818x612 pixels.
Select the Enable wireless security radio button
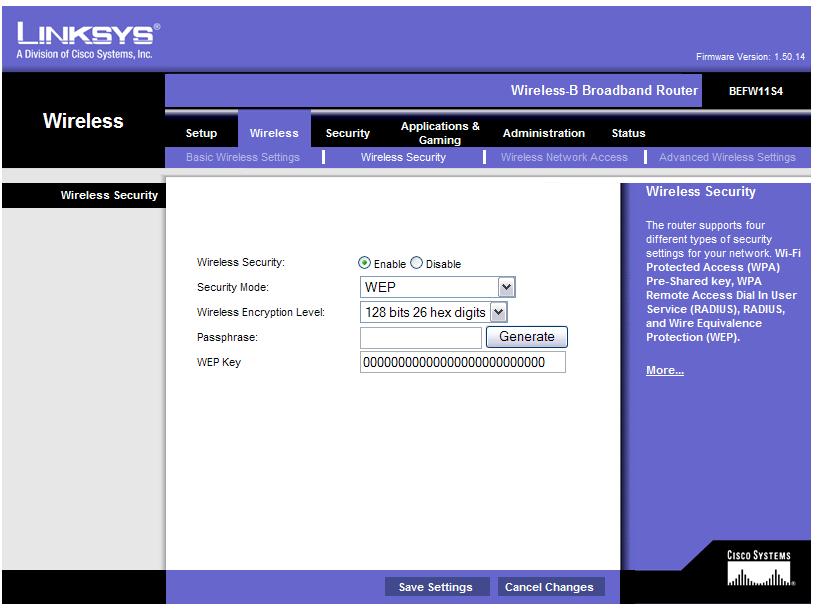coord(364,263)
